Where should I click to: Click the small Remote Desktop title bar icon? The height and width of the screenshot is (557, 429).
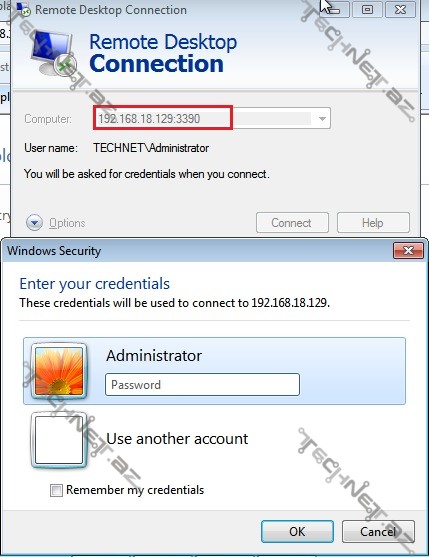tap(24, 10)
